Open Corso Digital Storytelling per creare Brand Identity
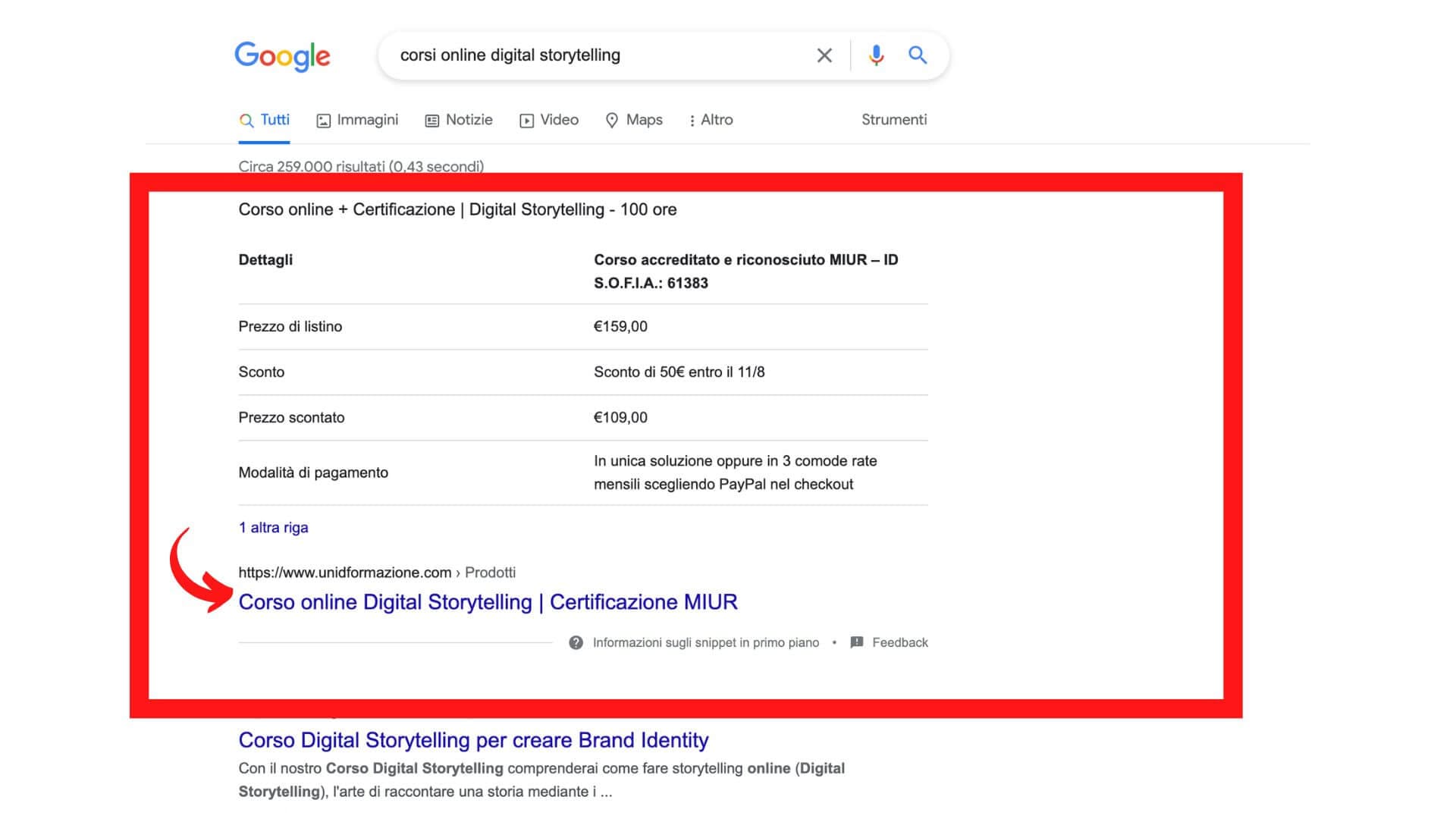1456x819 pixels. (x=474, y=739)
